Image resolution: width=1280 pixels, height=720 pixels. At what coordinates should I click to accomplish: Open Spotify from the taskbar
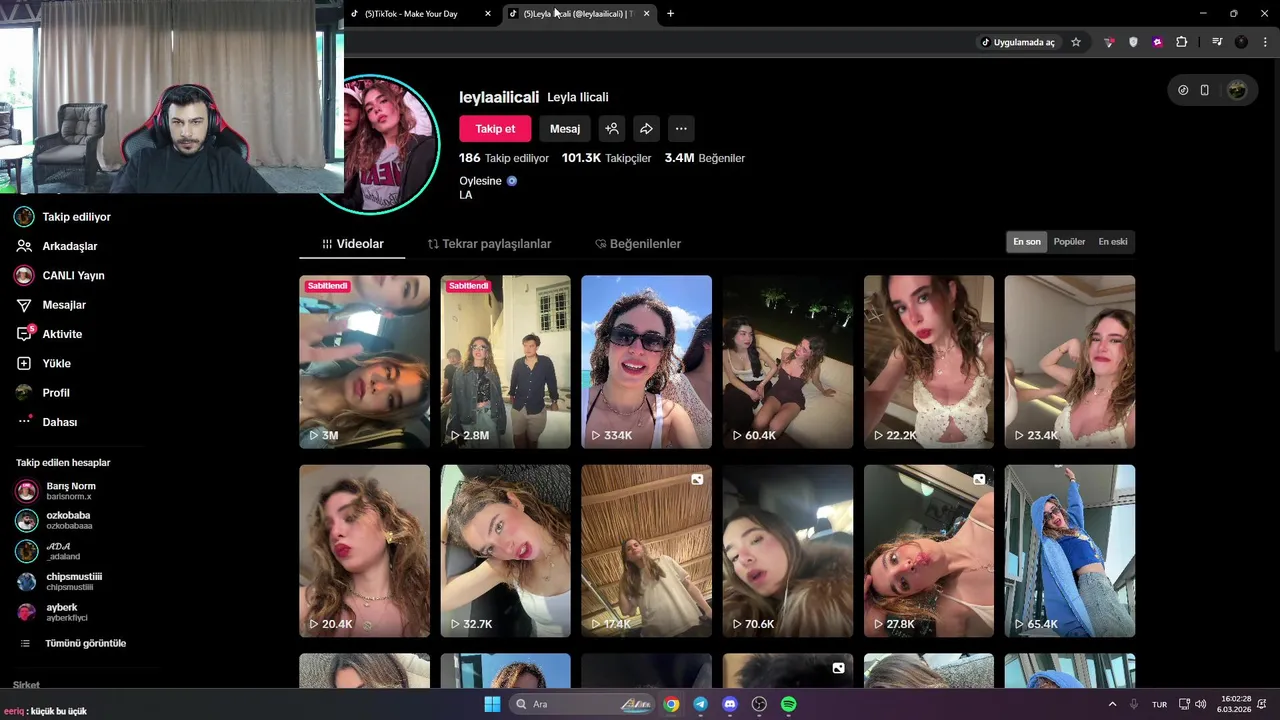pos(788,704)
